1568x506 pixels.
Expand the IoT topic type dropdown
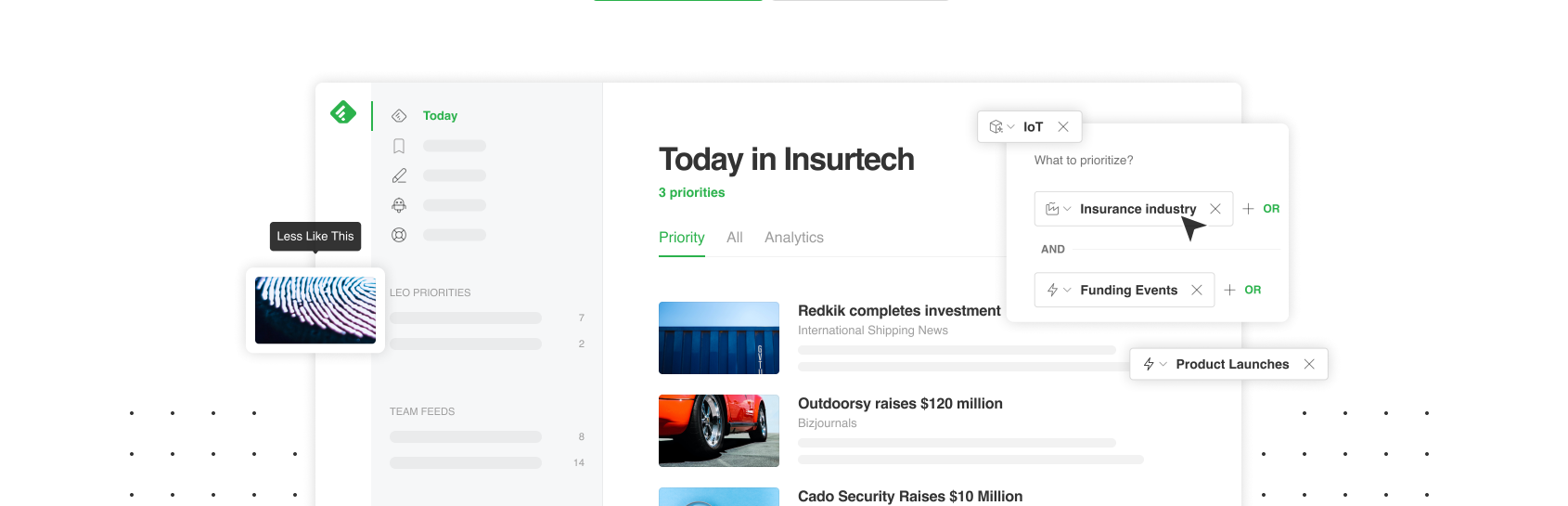[x=1002, y=127]
